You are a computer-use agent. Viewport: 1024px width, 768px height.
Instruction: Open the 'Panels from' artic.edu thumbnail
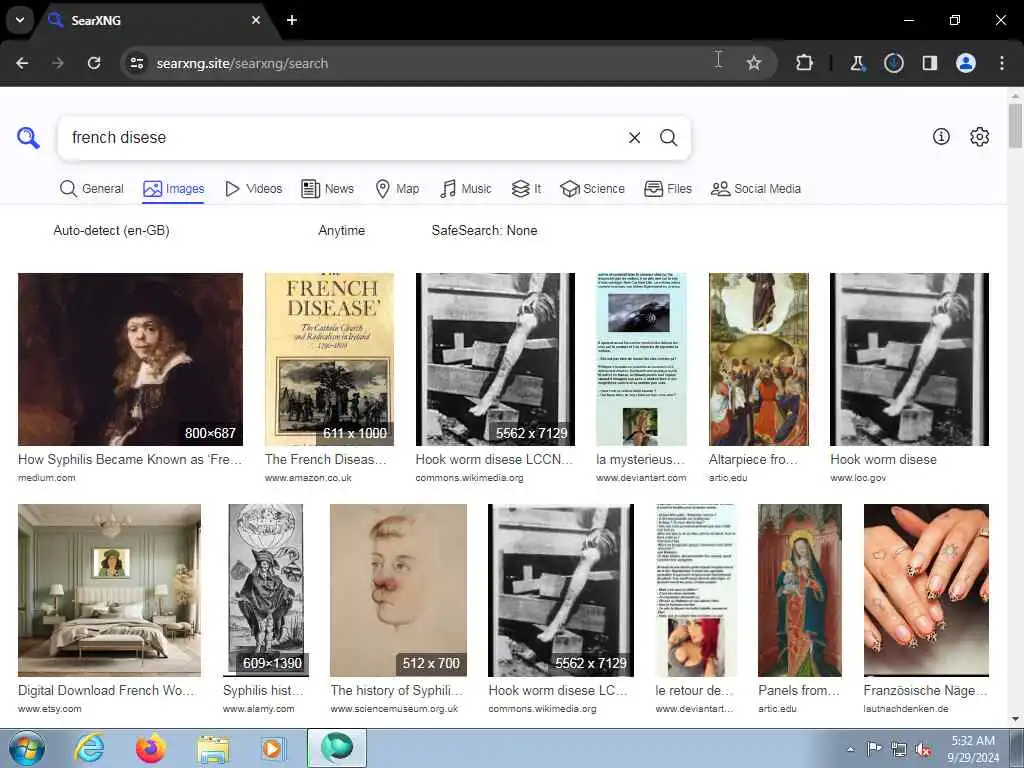click(x=800, y=590)
